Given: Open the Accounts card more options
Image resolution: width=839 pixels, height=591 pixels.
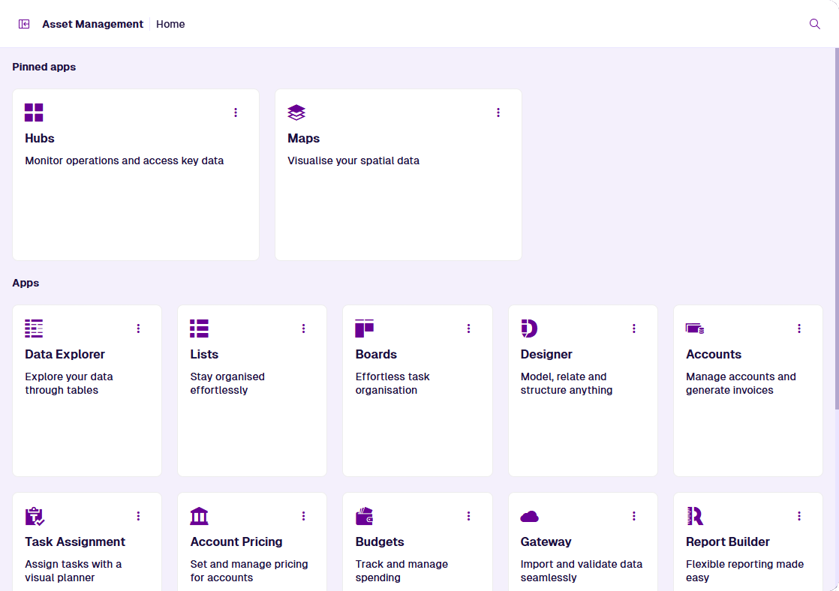Looking at the screenshot, I should click(x=799, y=329).
